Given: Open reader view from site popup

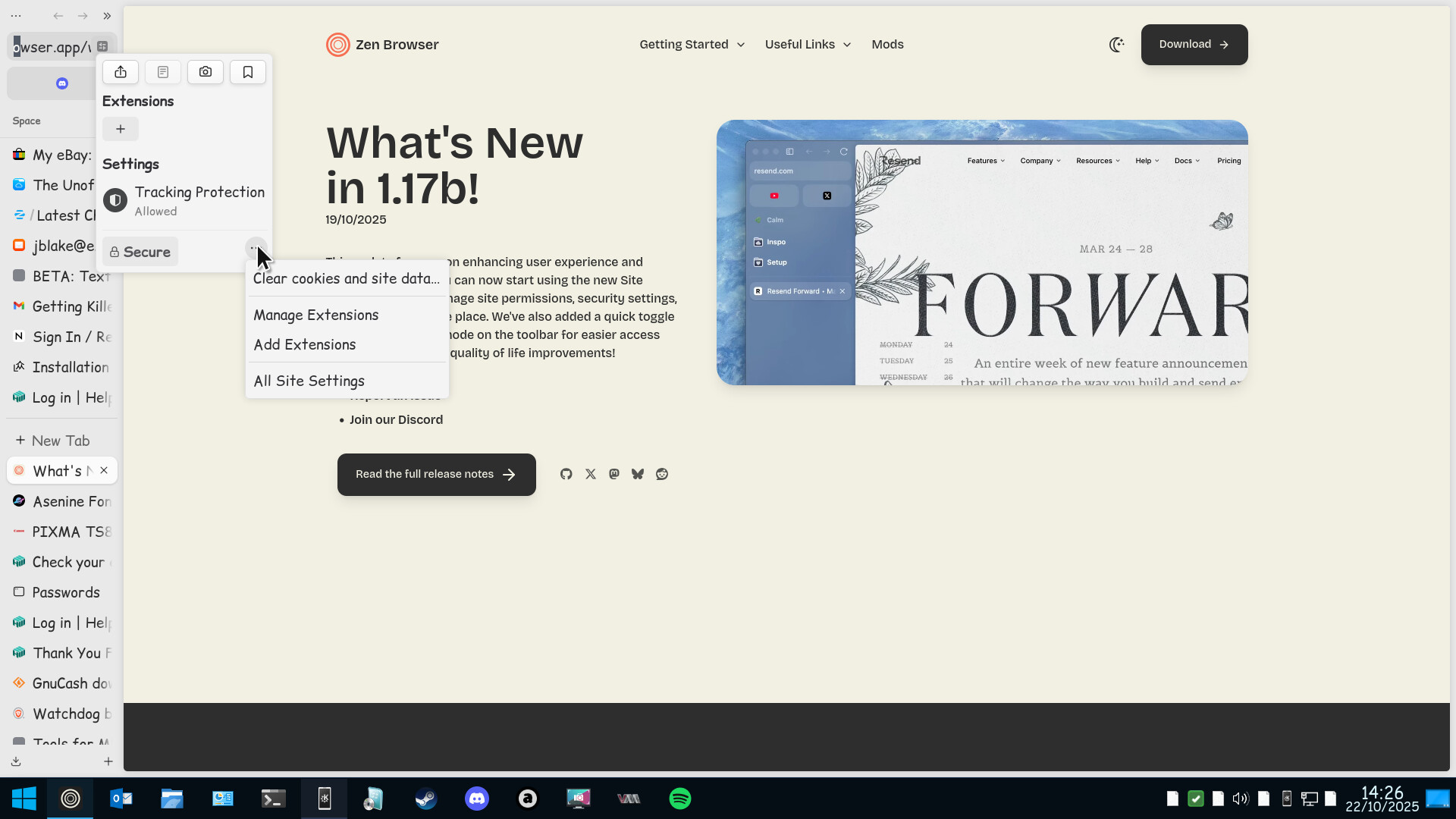Looking at the screenshot, I should click(x=163, y=72).
